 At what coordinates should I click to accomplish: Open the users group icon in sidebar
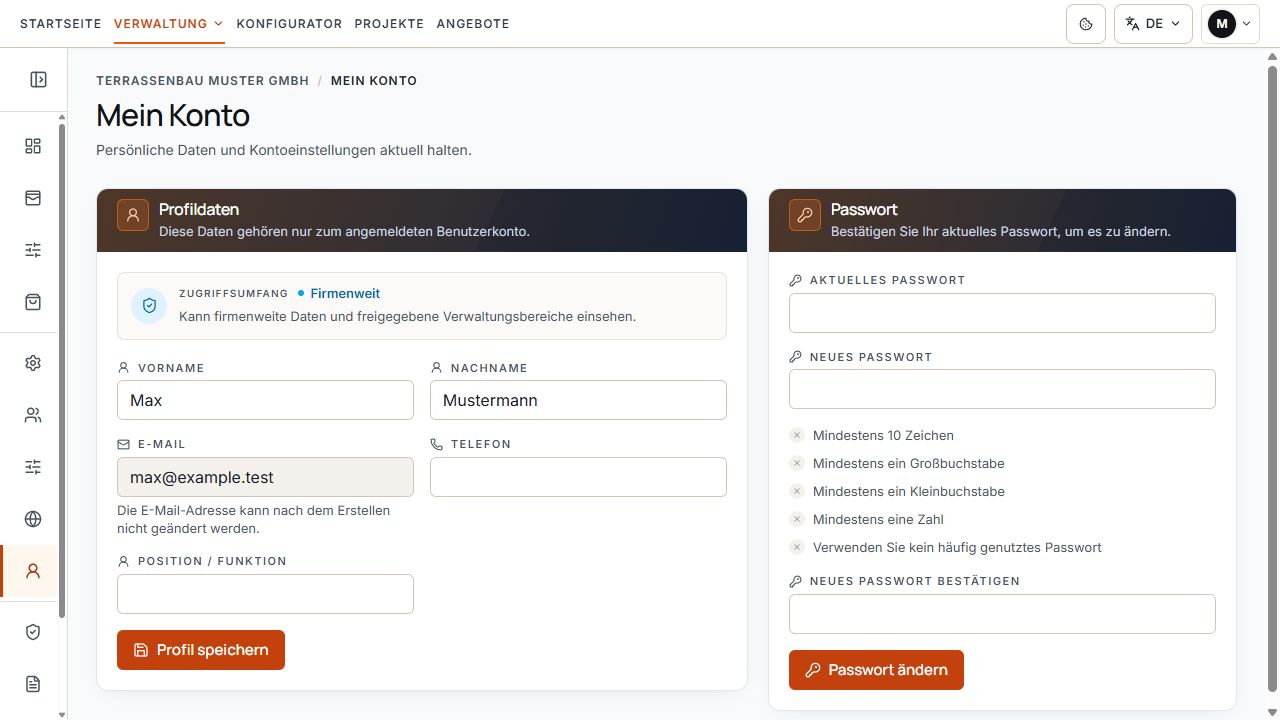point(33,415)
